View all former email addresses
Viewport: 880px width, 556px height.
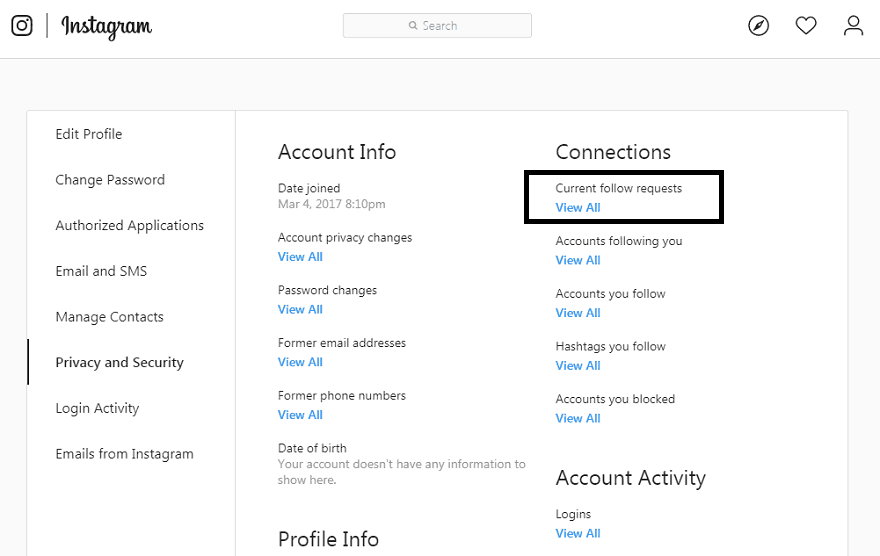coord(300,362)
